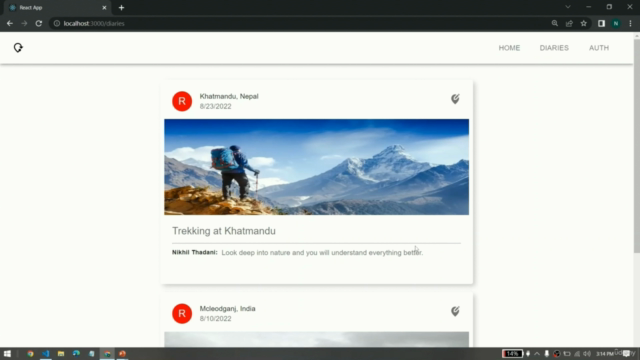Image resolution: width=640 pixels, height=360 pixels.
Task: Click the battery 14% indicator
Action: point(512,354)
